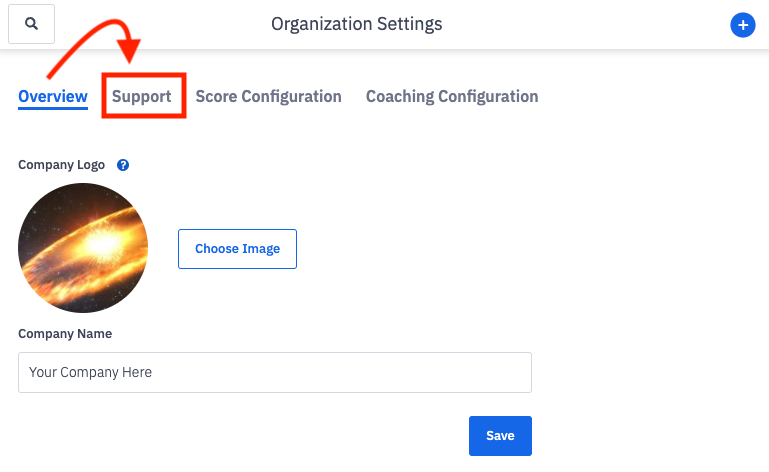Viewport: 769px width, 472px height.
Task: Click the Company Name field label
Action: click(x=65, y=334)
